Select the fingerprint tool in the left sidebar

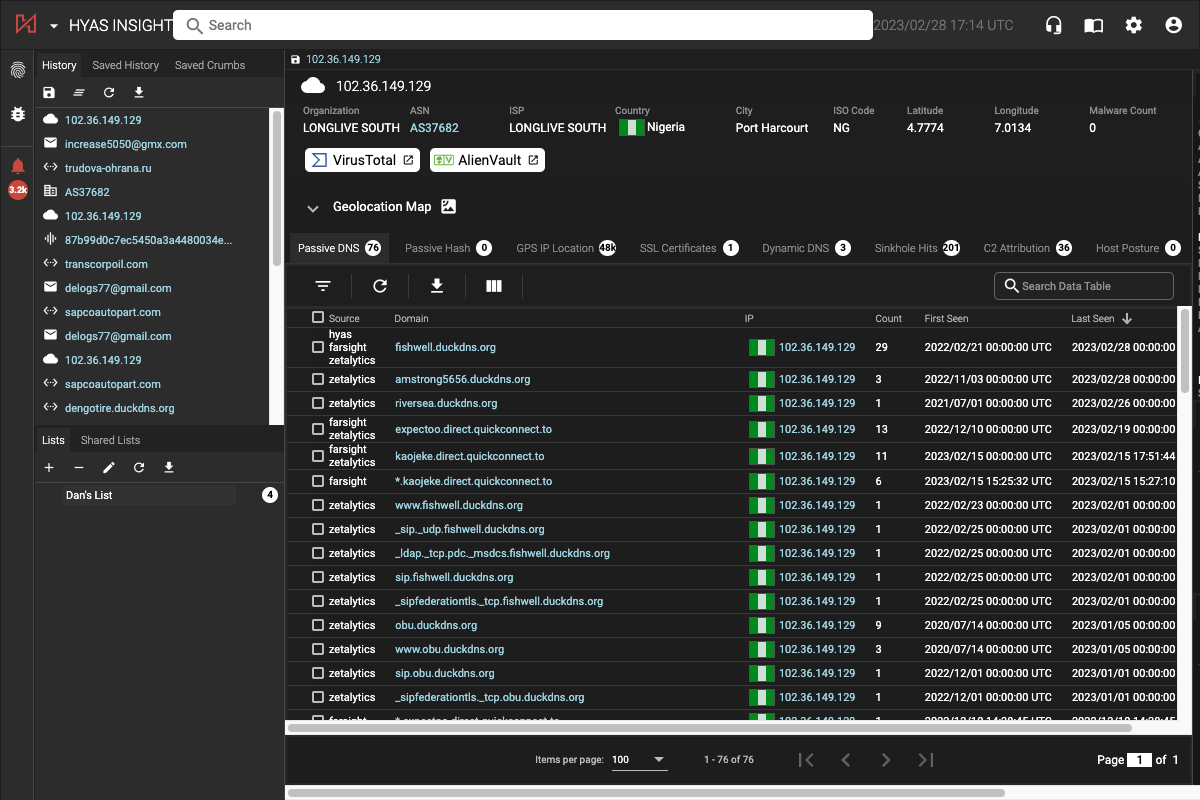pyautogui.click(x=17, y=71)
